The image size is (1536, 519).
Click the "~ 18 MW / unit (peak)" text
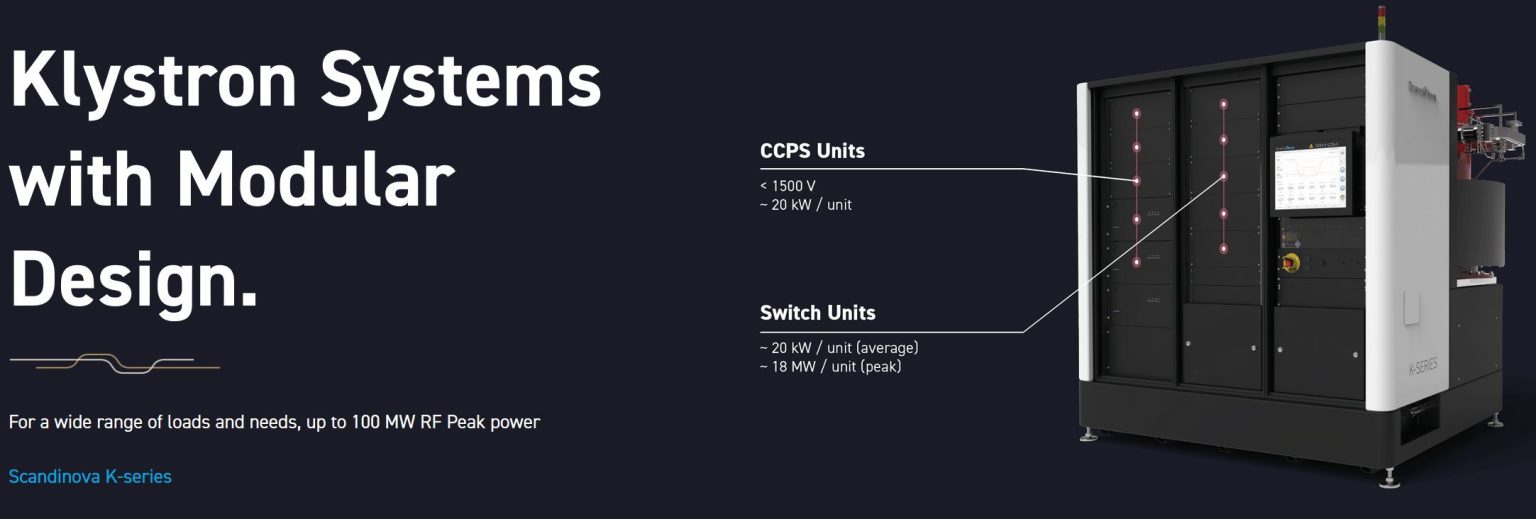(830, 367)
